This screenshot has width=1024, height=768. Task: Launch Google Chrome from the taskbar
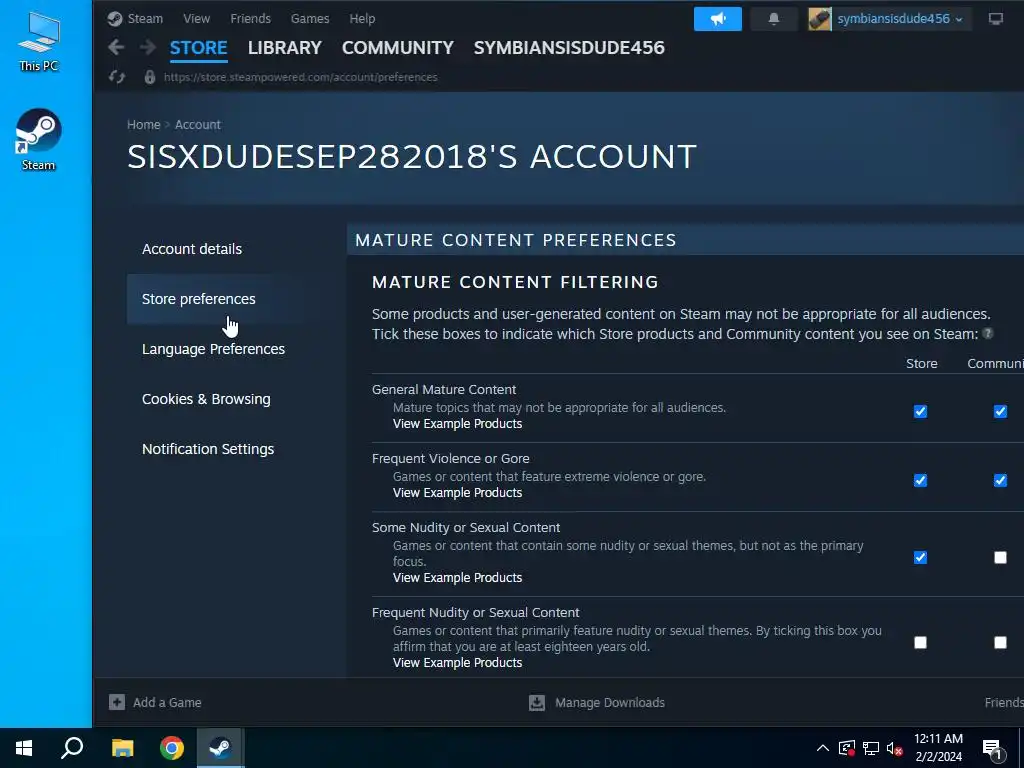click(x=172, y=748)
